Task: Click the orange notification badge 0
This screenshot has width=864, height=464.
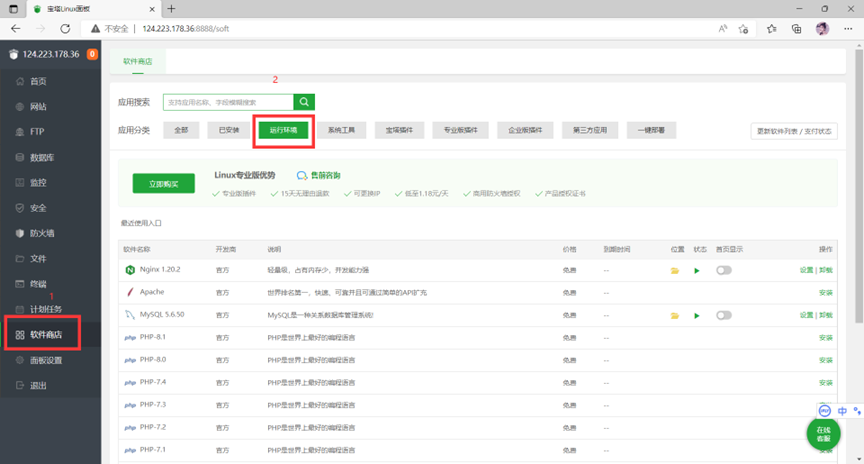Action: click(x=92, y=54)
